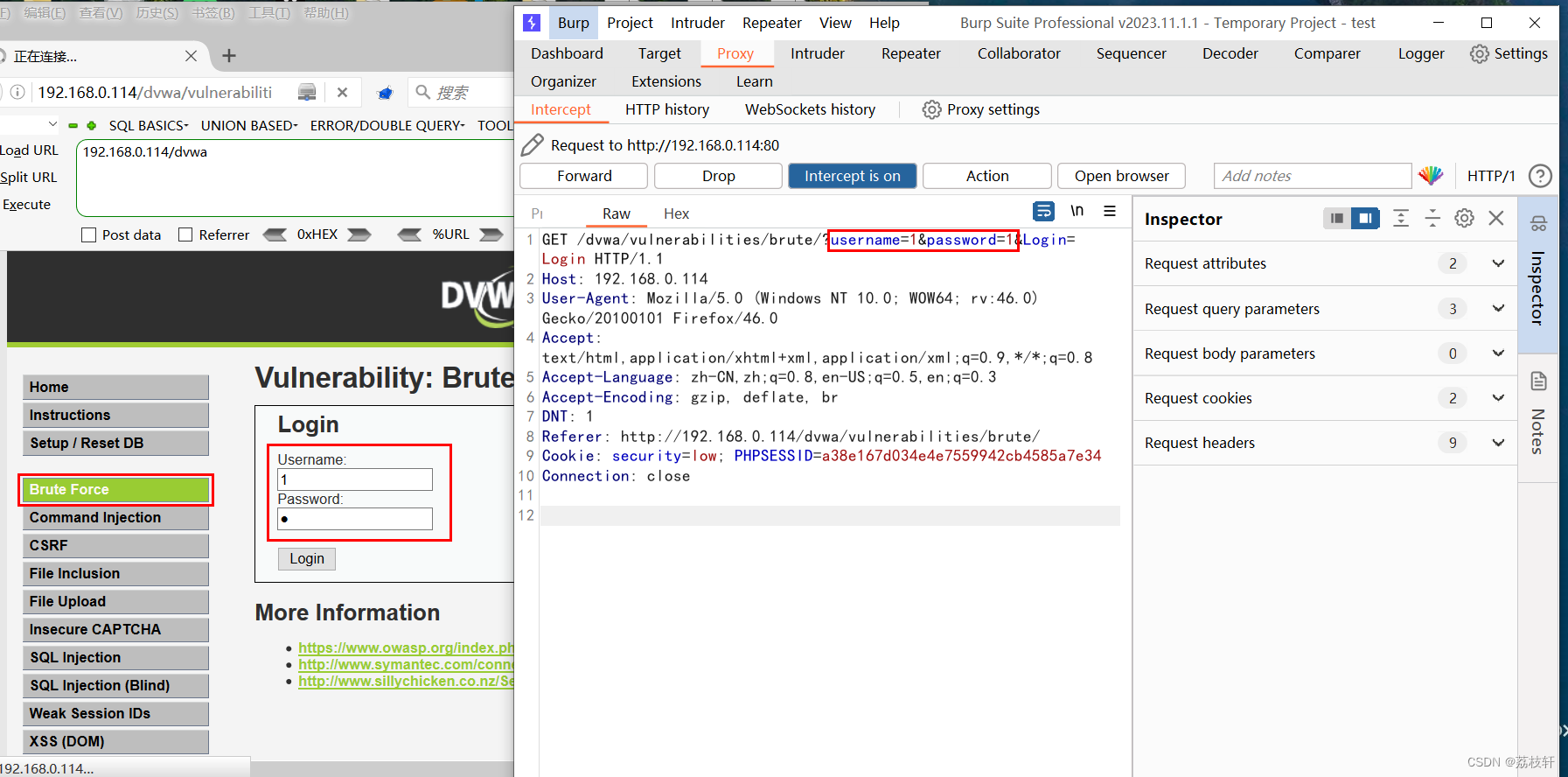Focus the DVWA Username field
The width and height of the screenshot is (1568, 777).
point(355,479)
